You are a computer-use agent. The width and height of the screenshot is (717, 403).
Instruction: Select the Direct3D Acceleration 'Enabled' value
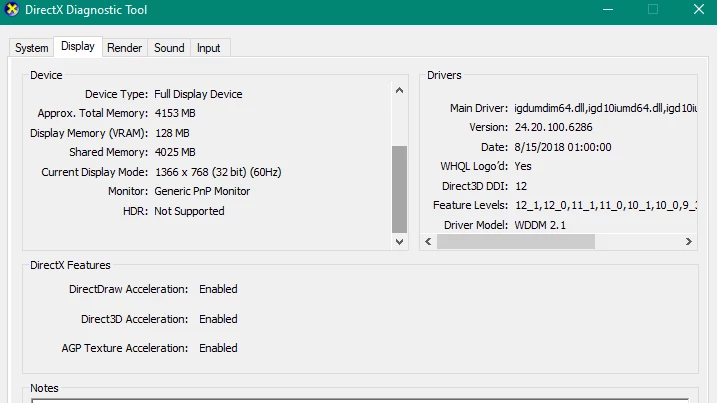click(218, 319)
